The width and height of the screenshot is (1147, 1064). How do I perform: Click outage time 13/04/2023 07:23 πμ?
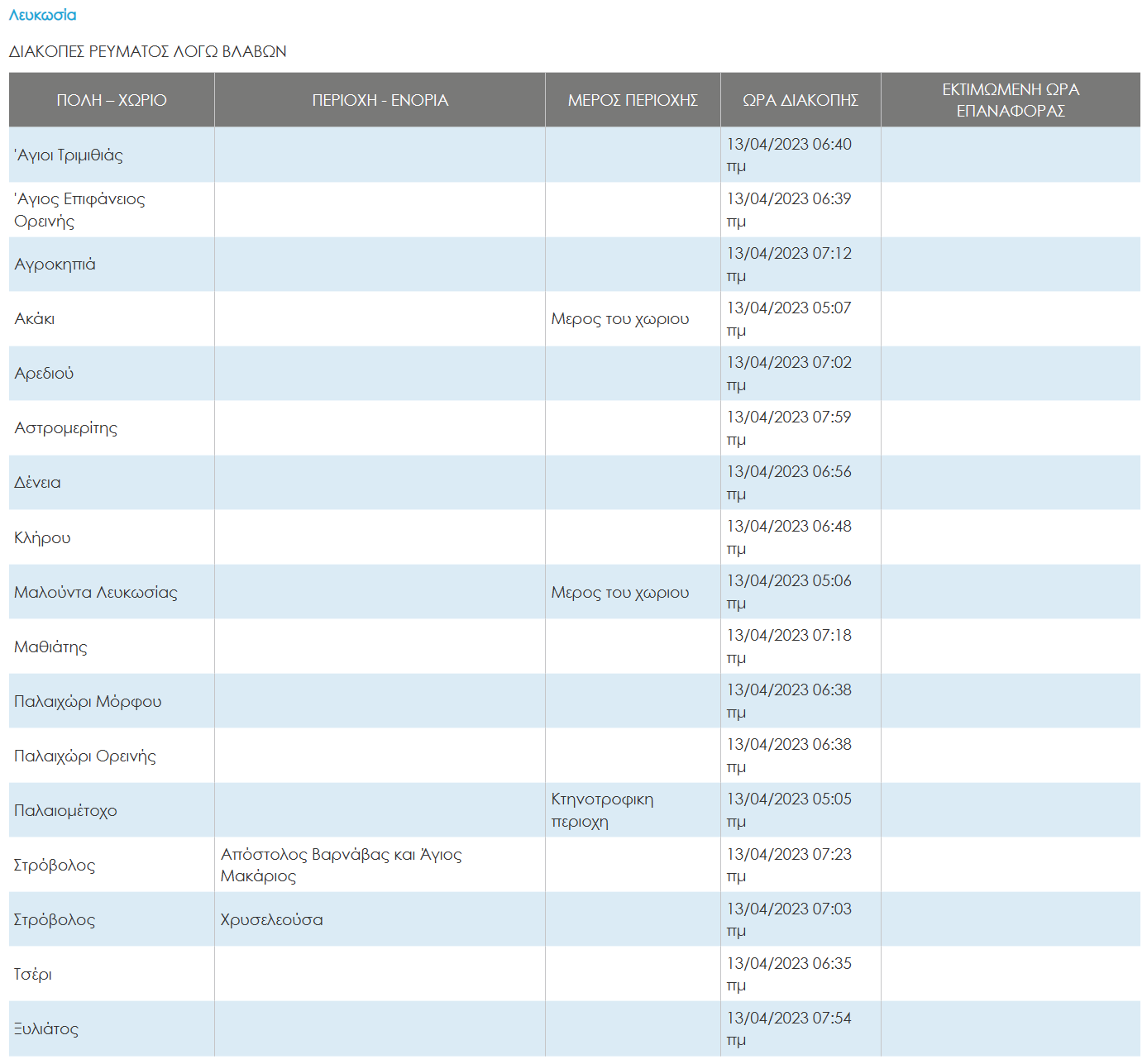801,865
